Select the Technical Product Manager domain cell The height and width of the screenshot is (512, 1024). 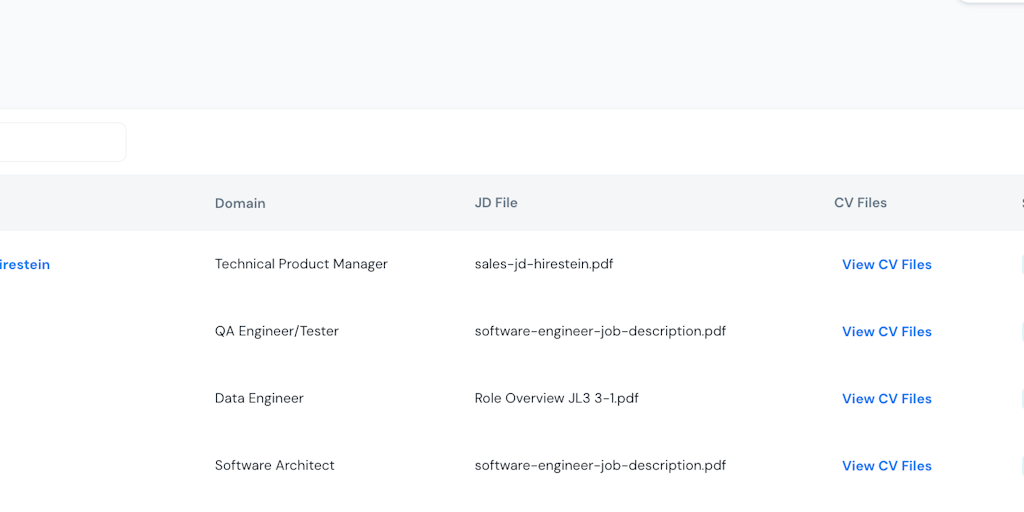click(x=301, y=265)
